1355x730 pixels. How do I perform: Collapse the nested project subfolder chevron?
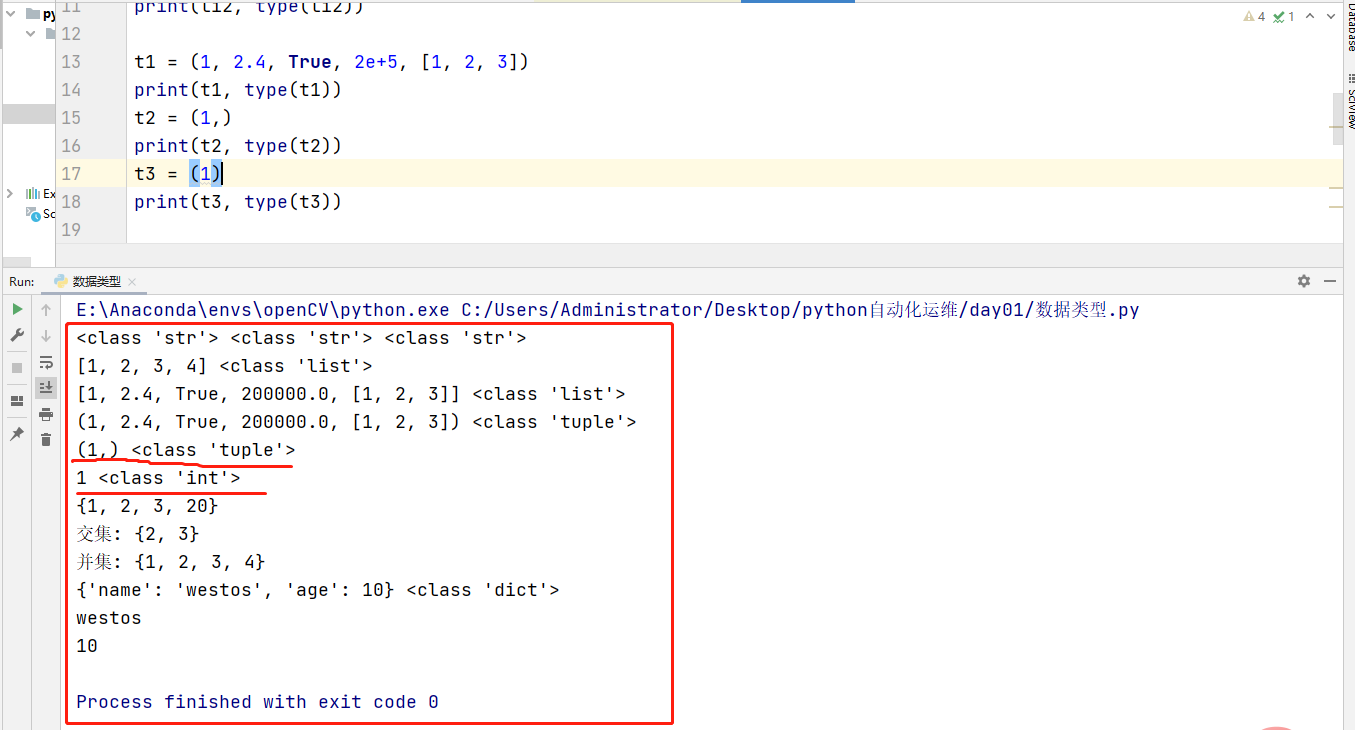pos(33,34)
